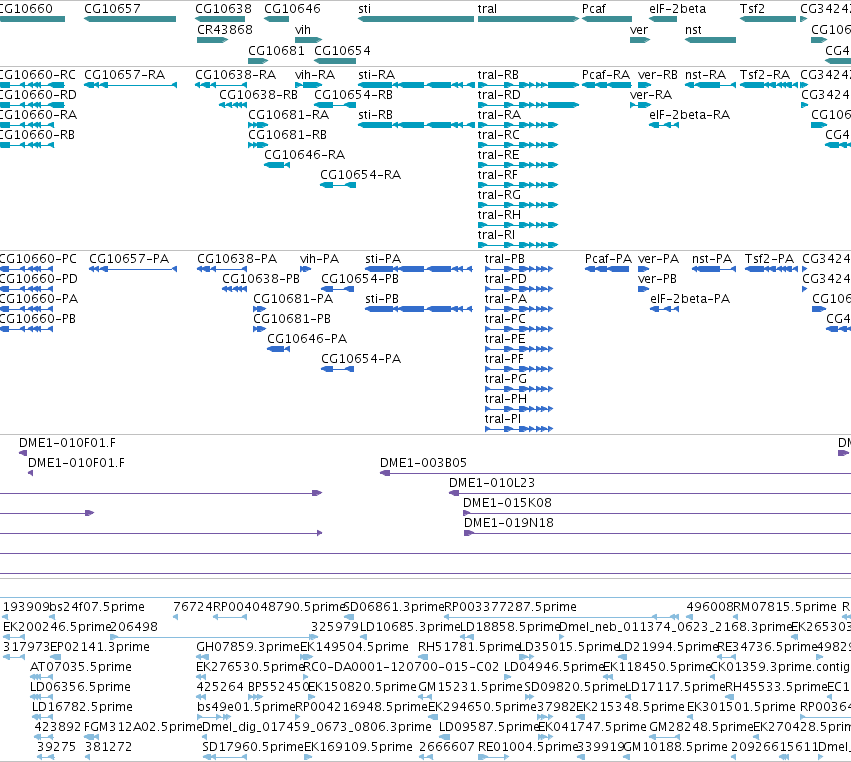Select the DME1-019N18 clone label
This screenshot has height=762, width=851.
509,523
